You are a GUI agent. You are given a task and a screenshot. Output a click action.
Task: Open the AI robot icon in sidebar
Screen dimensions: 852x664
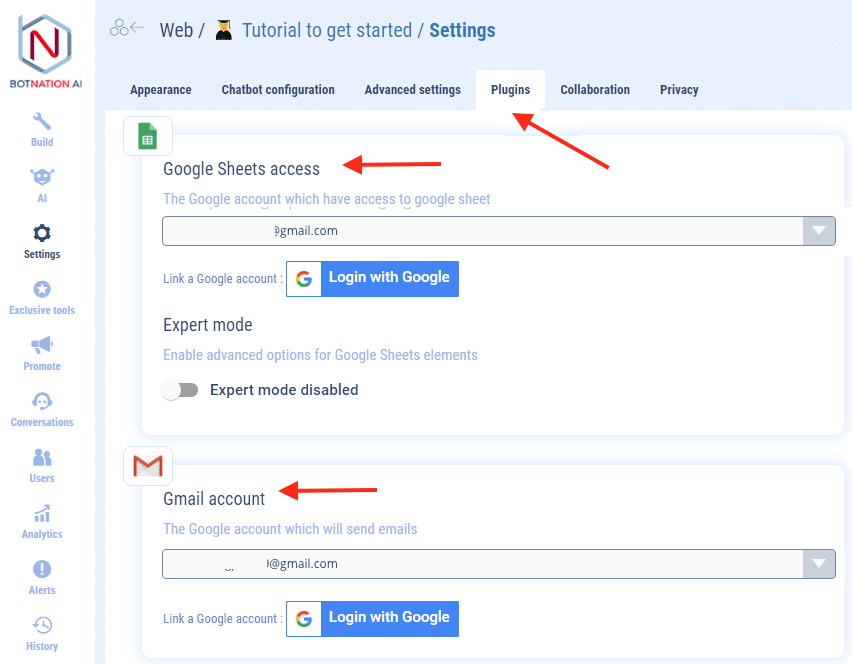click(x=42, y=178)
